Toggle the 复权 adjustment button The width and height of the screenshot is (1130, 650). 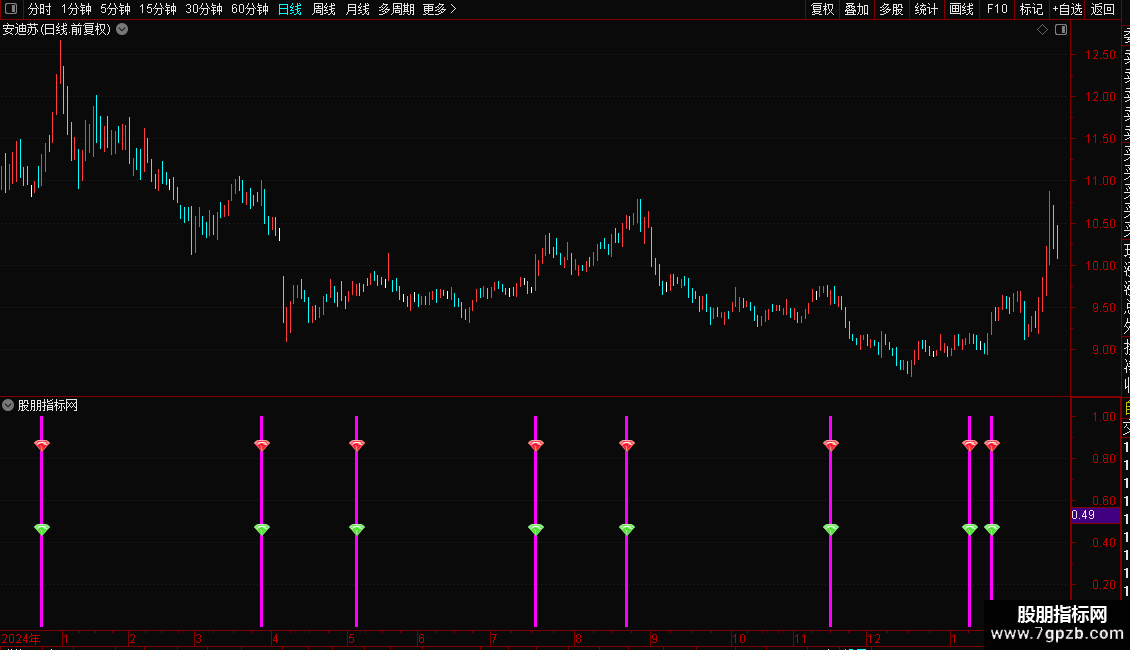tap(822, 9)
